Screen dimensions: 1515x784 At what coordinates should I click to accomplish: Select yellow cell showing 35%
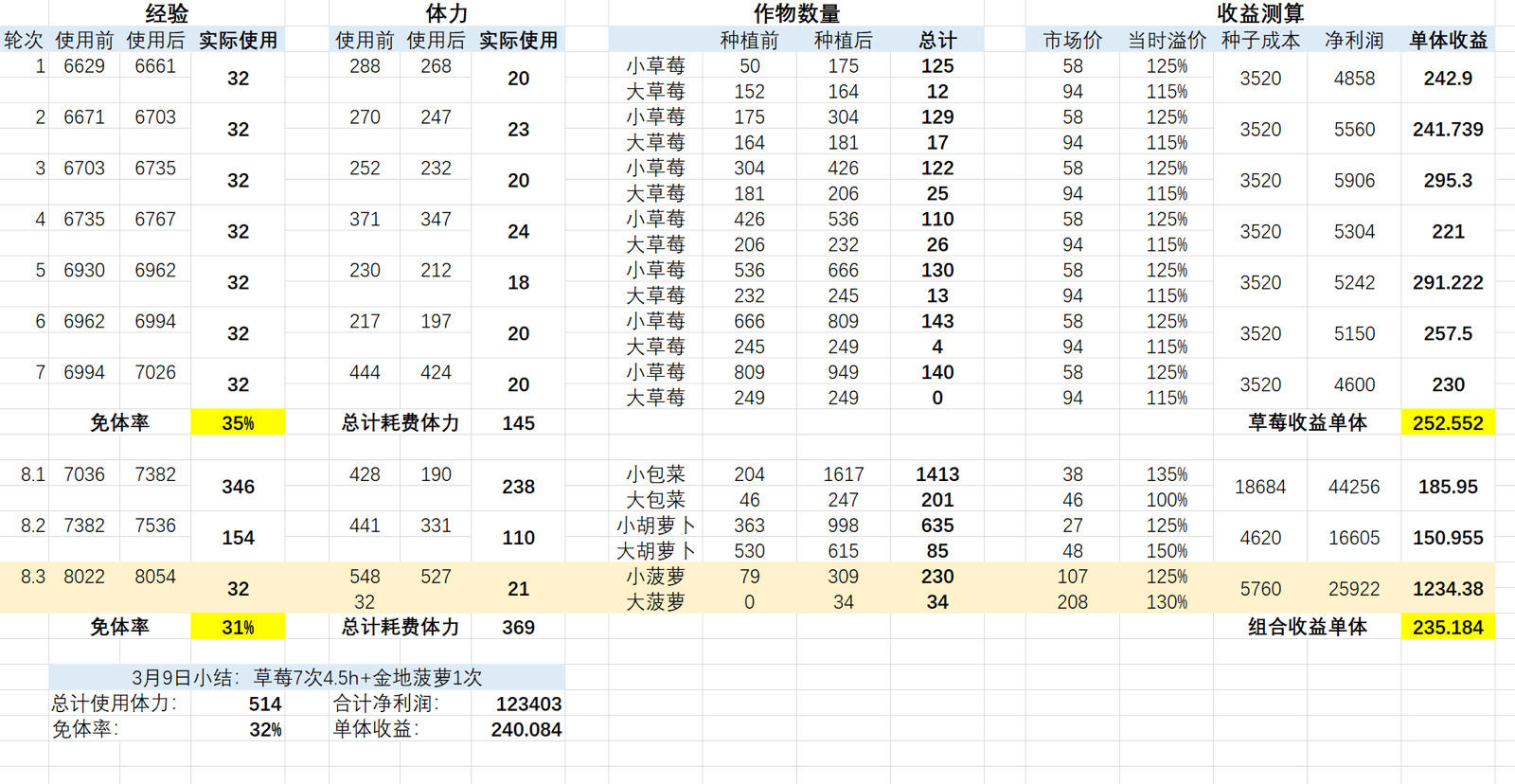click(x=238, y=422)
